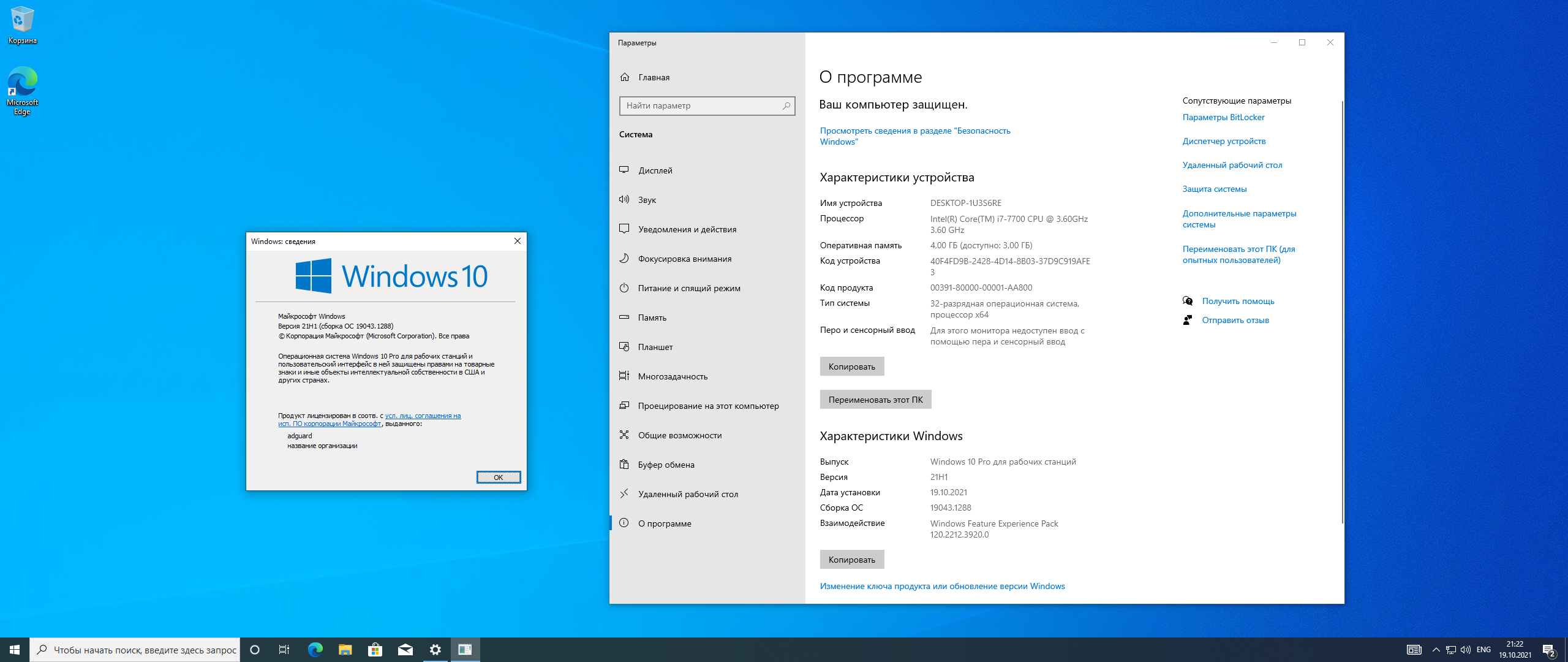Select the Display settings section
This screenshot has height=662, width=1568.
[655, 170]
